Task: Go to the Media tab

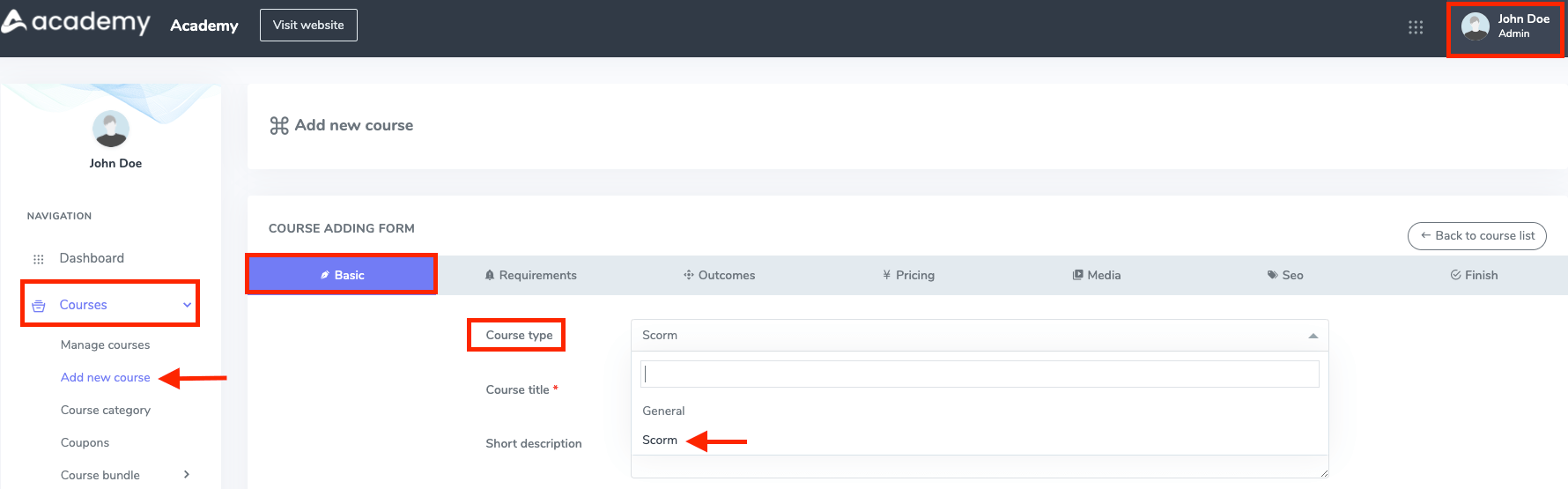Action: point(1097,275)
